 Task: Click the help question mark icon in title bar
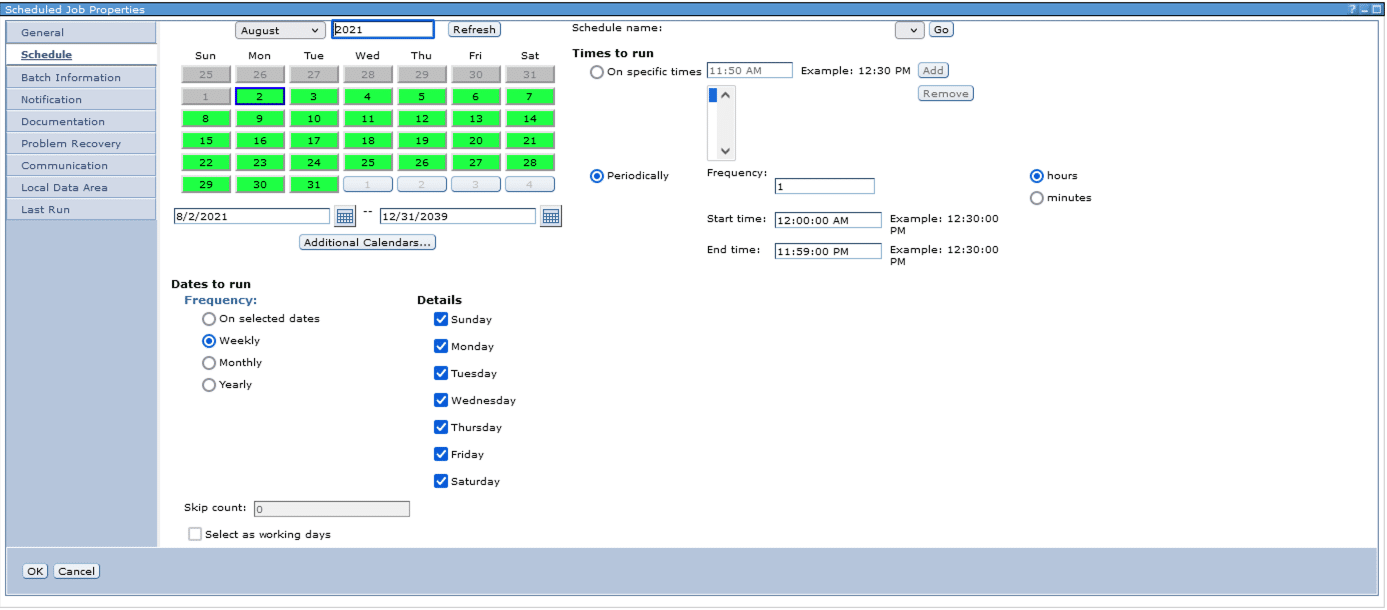[x=1352, y=9]
